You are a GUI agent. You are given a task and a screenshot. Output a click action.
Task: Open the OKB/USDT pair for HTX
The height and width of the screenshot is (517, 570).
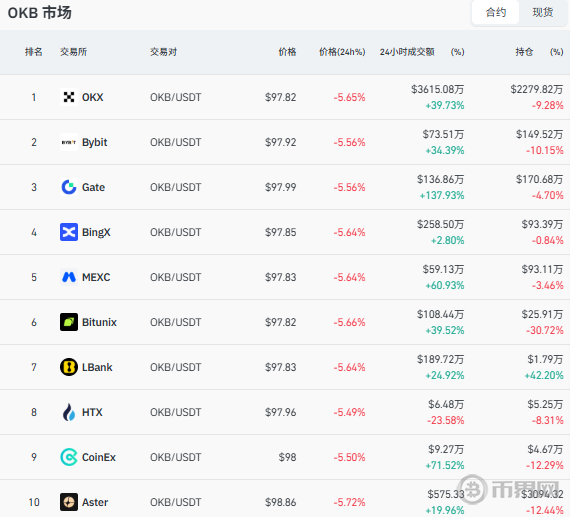[x=176, y=412]
